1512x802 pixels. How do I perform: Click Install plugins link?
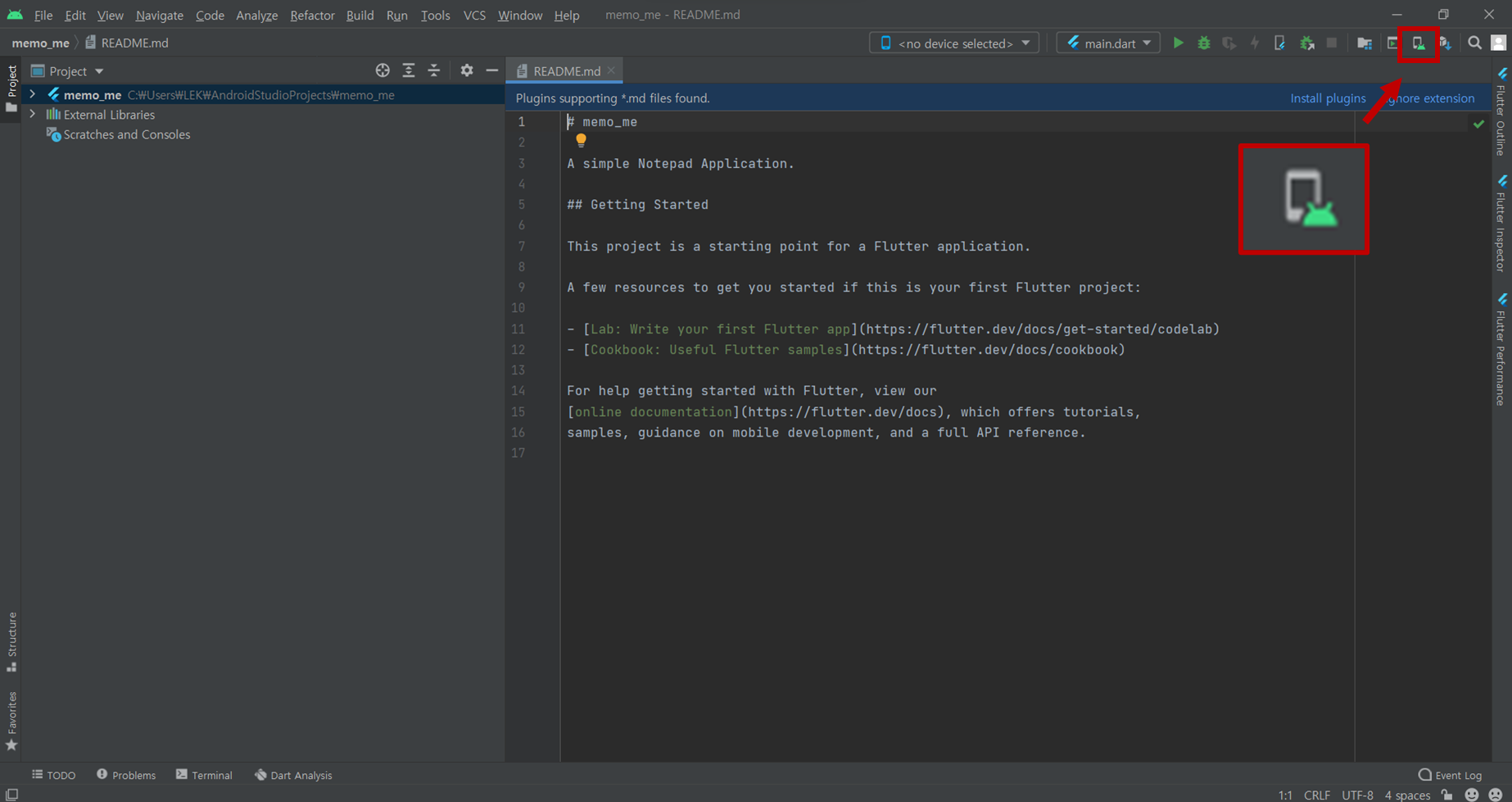1328,98
